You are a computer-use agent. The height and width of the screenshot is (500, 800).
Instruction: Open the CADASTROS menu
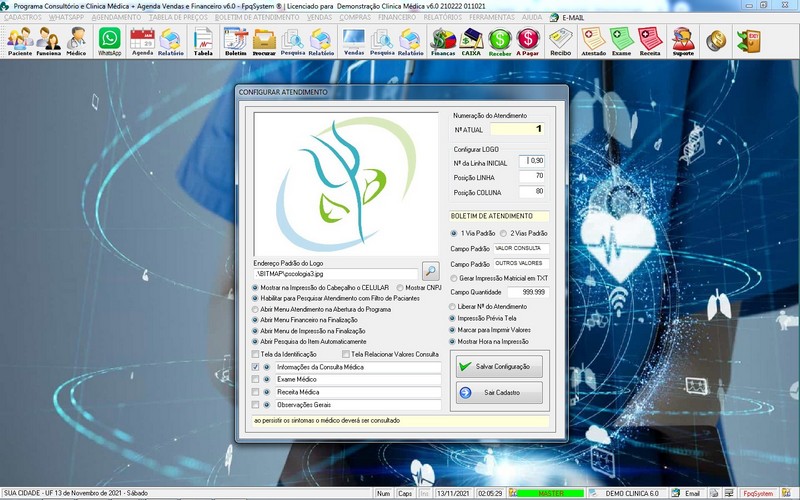(x=22, y=17)
